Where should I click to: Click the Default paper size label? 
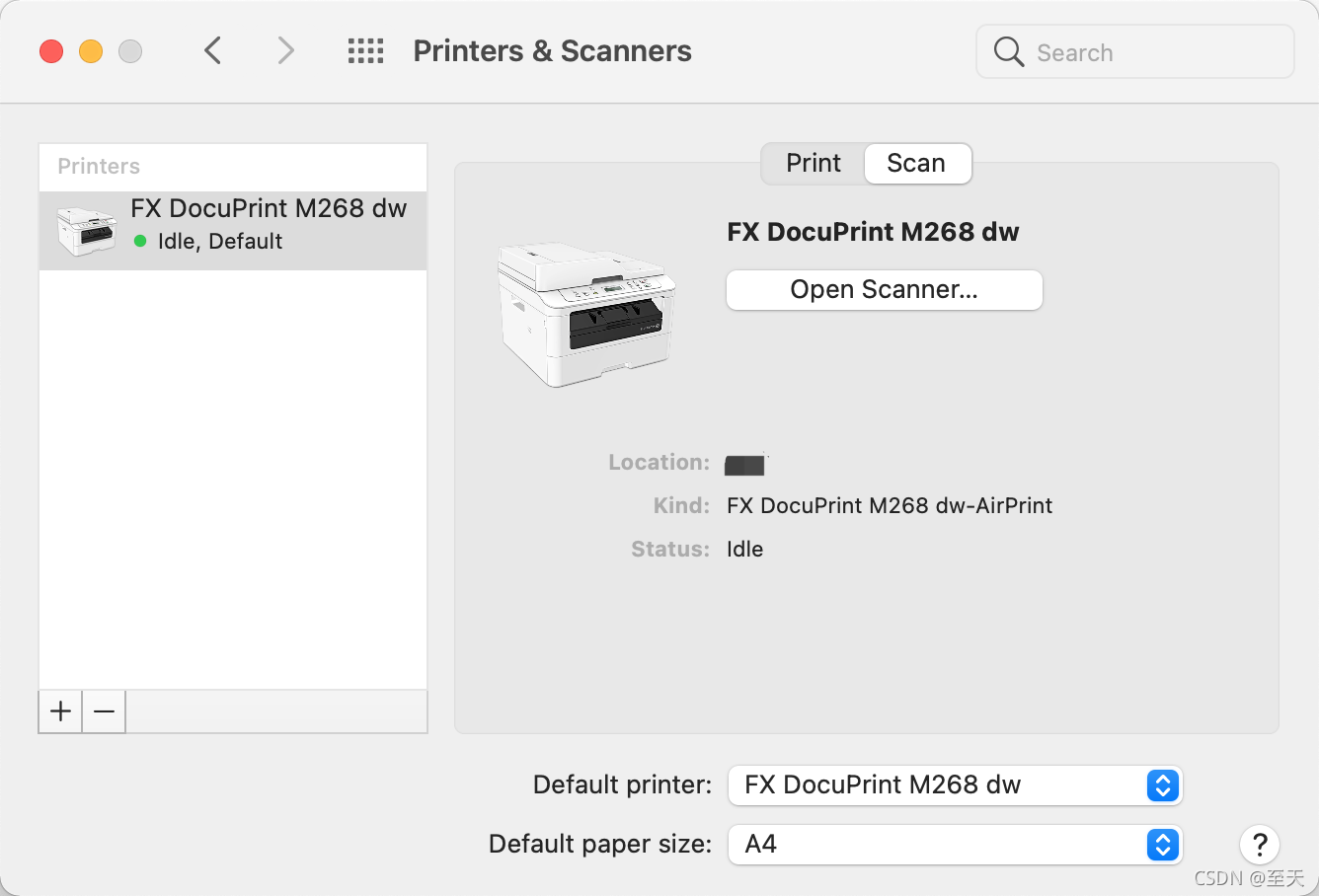(x=600, y=844)
